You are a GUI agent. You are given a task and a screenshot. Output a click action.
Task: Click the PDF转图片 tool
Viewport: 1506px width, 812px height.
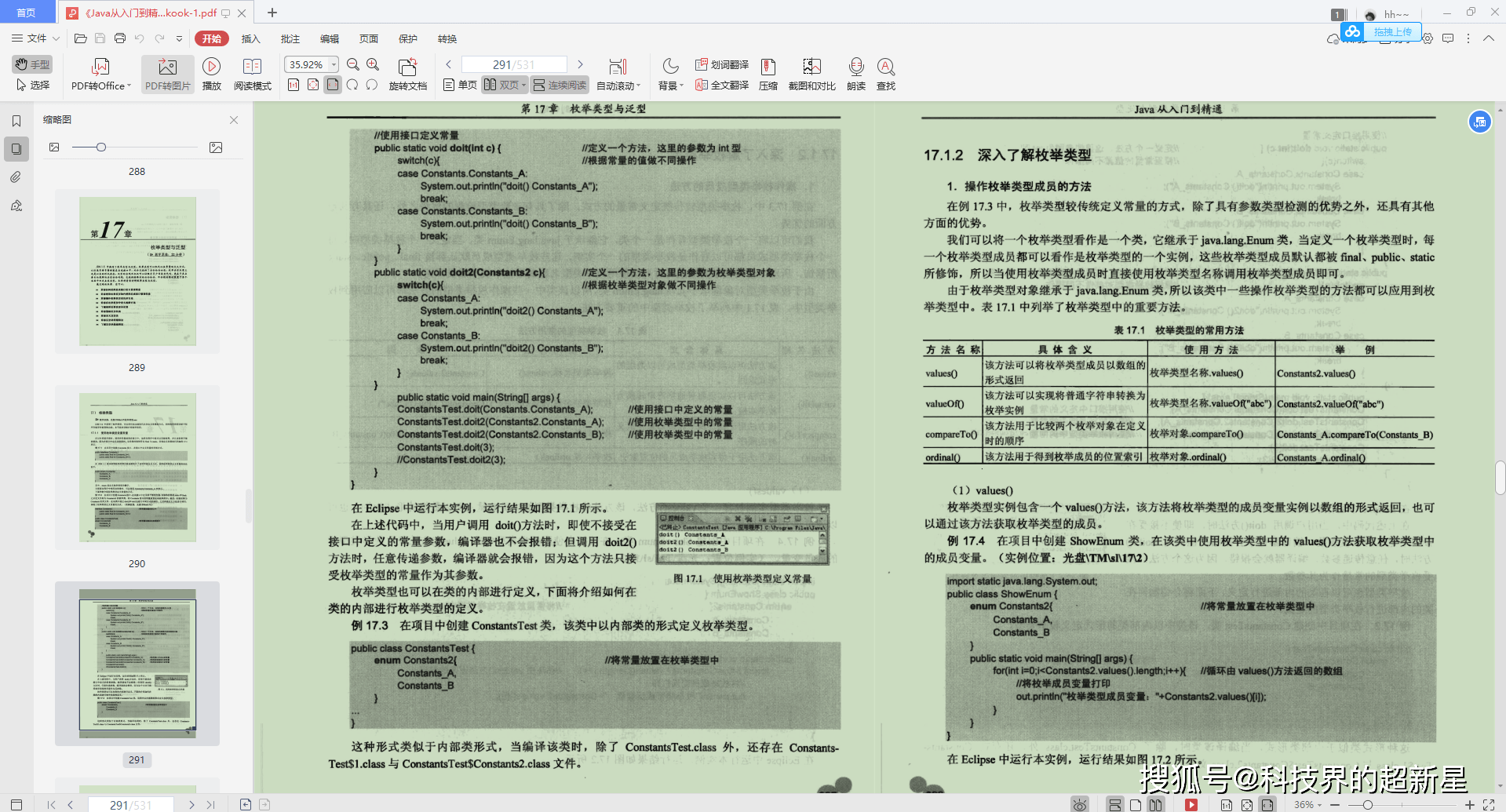point(168,75)
